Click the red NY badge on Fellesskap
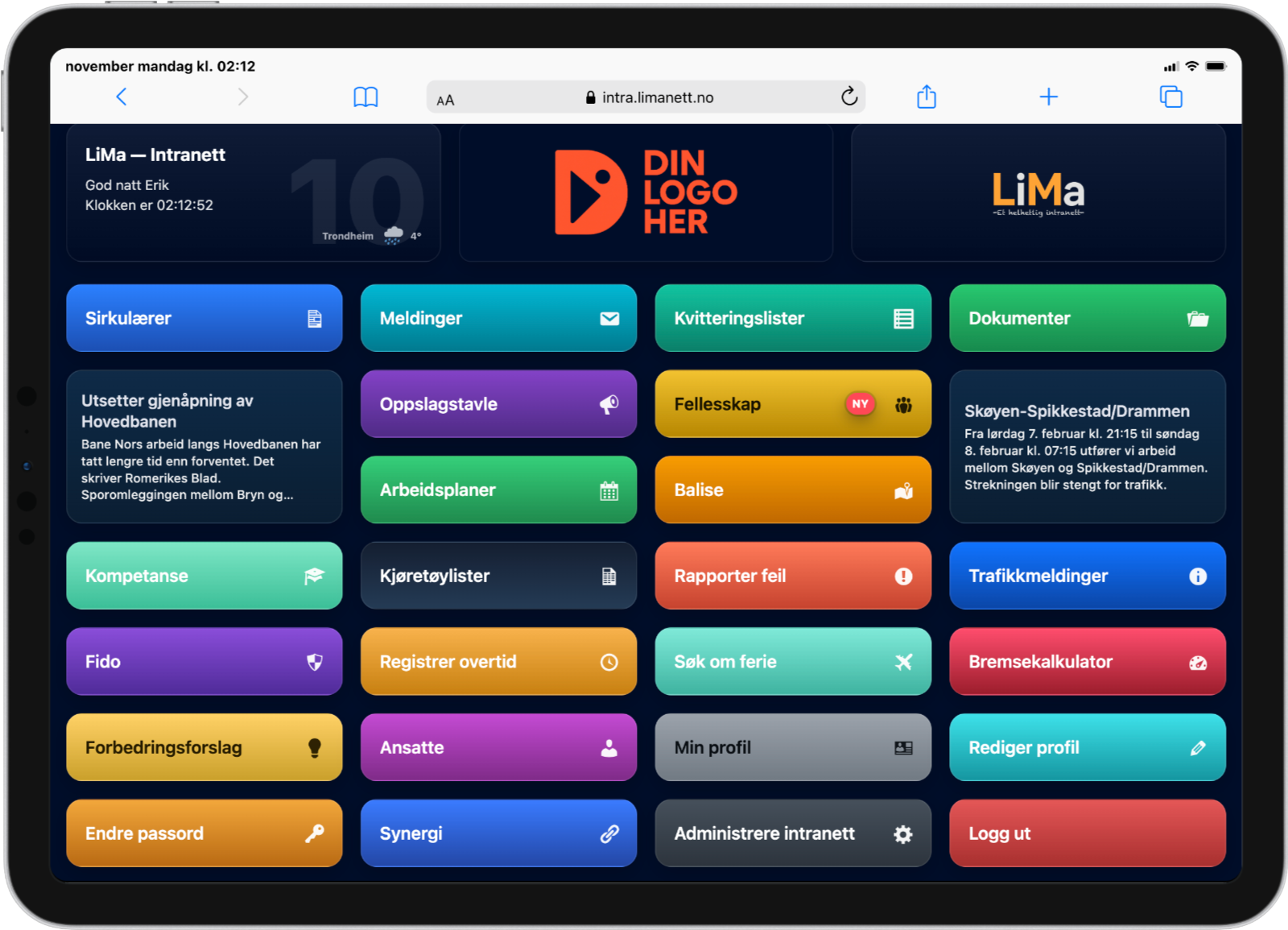This screenshot has width=1288, height=930. pyautogui.click(x=860, y=404)
